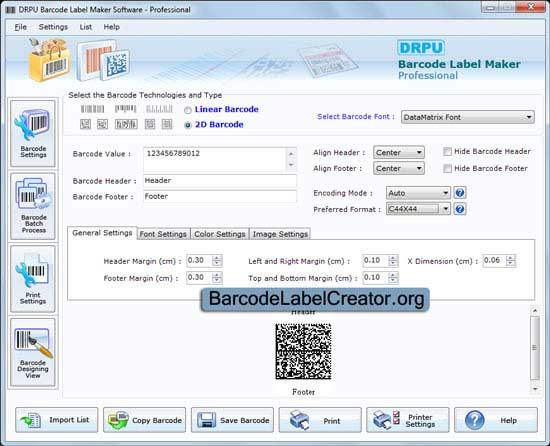550x446 pixels.
Task: Click the Import List button
Action: click(57, 420)
